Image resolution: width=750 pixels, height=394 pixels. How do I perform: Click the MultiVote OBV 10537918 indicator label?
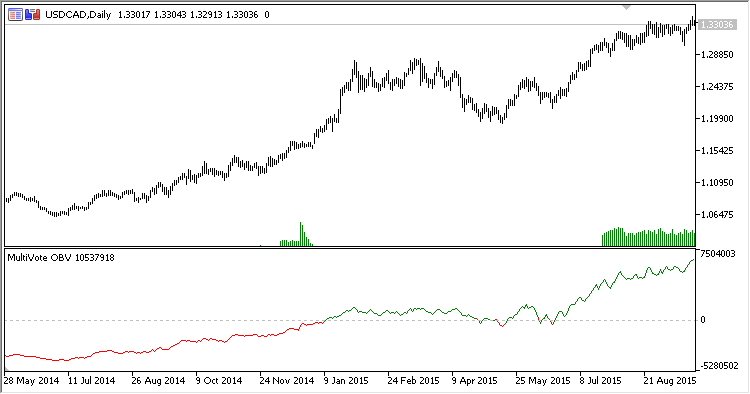[x=61, y=258]
